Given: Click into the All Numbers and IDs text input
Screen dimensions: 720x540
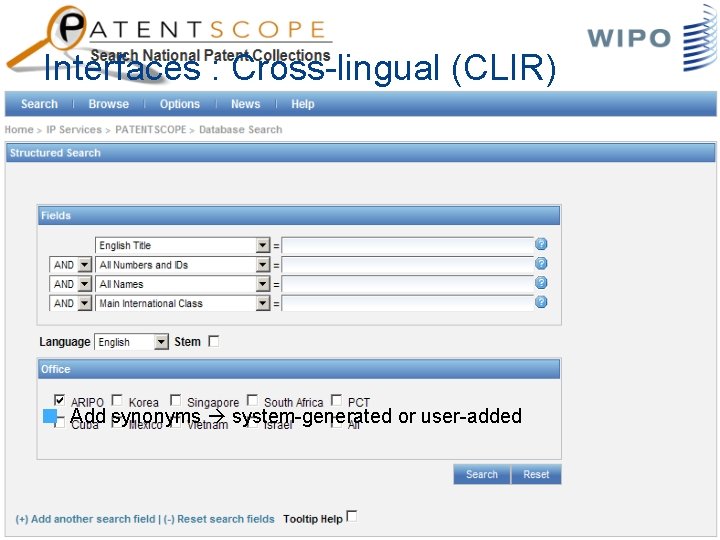Looking at the screenshot, I should 407,264.
